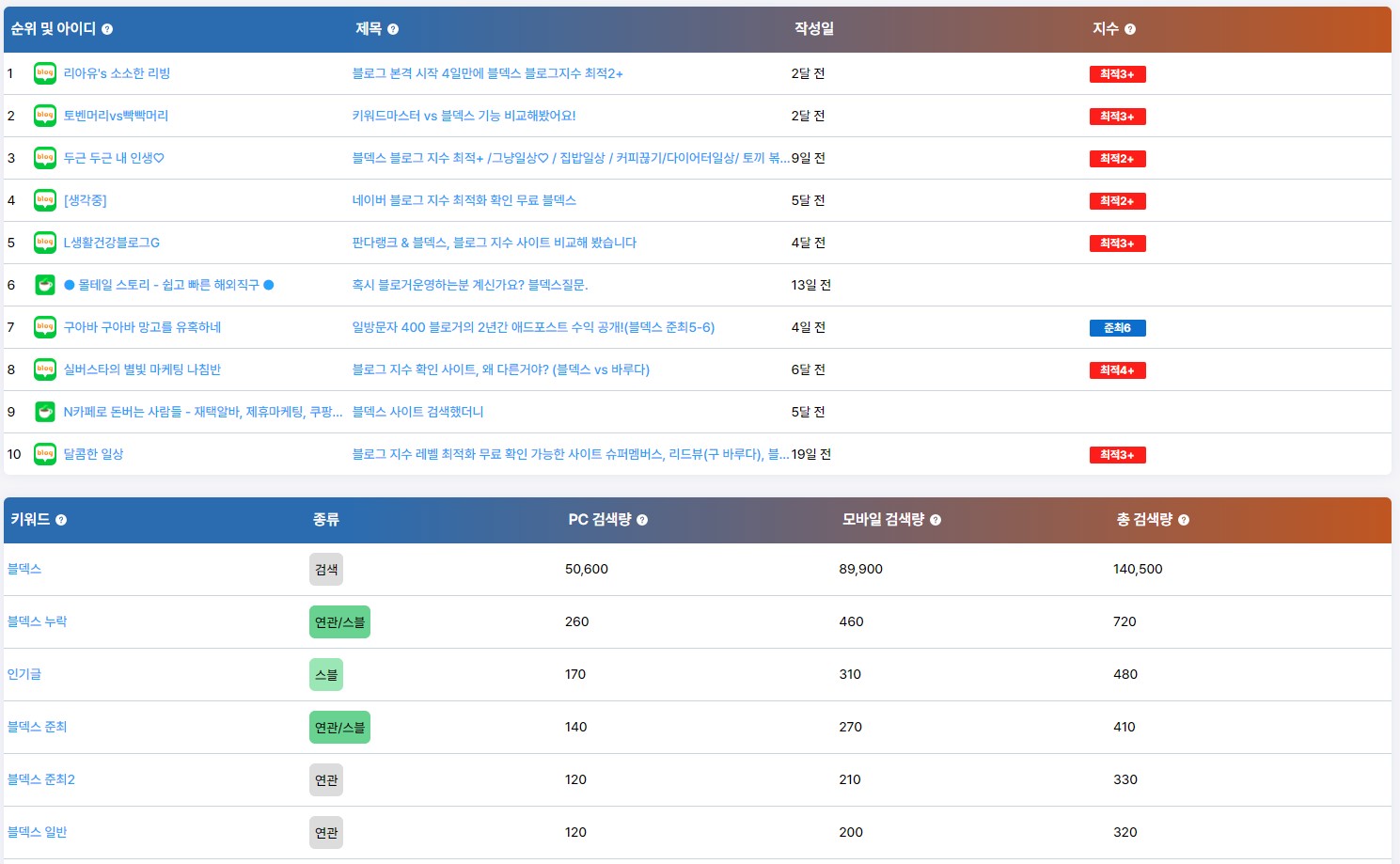1400x864 pixels.
Task: Click total search value 140,500
Action: (1138, 569)
